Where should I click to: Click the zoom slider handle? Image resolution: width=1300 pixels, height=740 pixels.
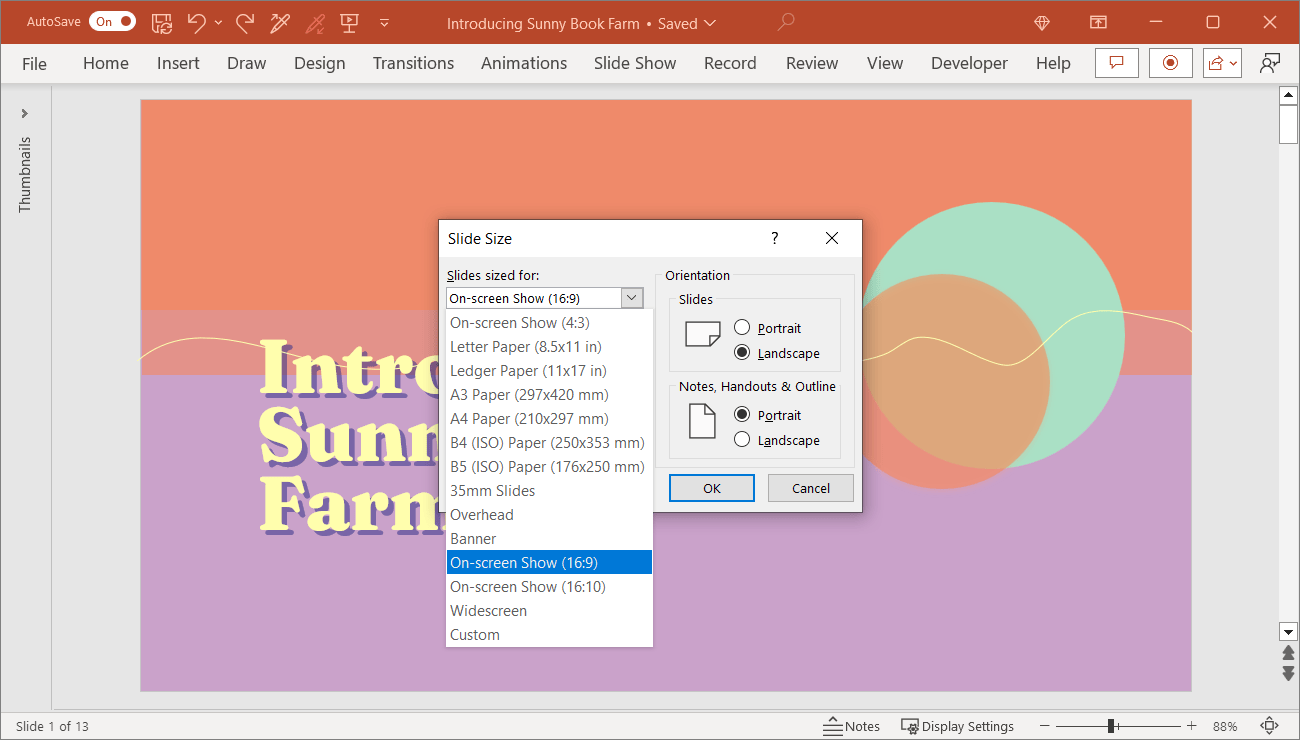1111,726
